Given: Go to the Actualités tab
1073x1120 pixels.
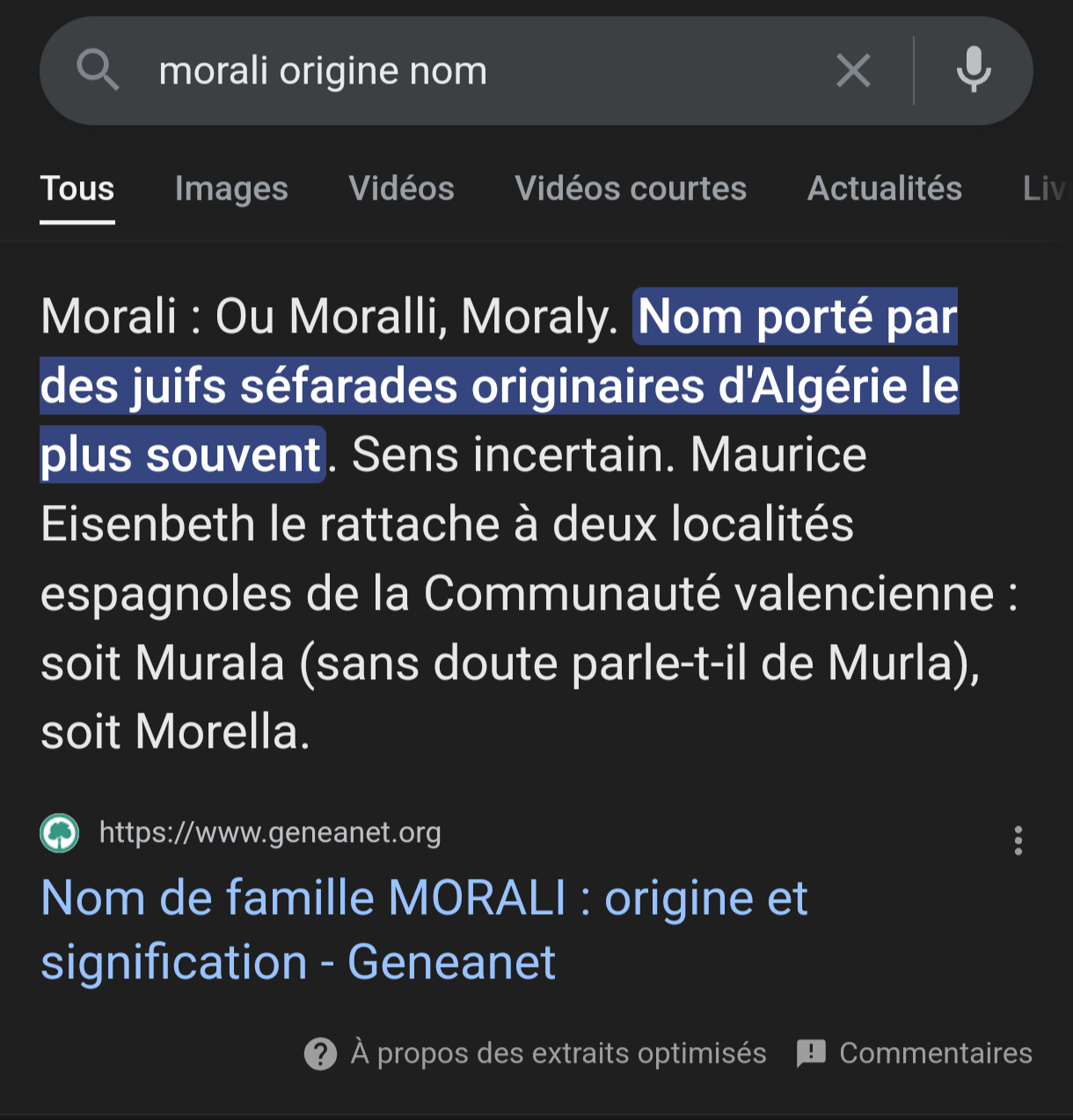Looking at the screenshot, I should (x=885, y=188).
